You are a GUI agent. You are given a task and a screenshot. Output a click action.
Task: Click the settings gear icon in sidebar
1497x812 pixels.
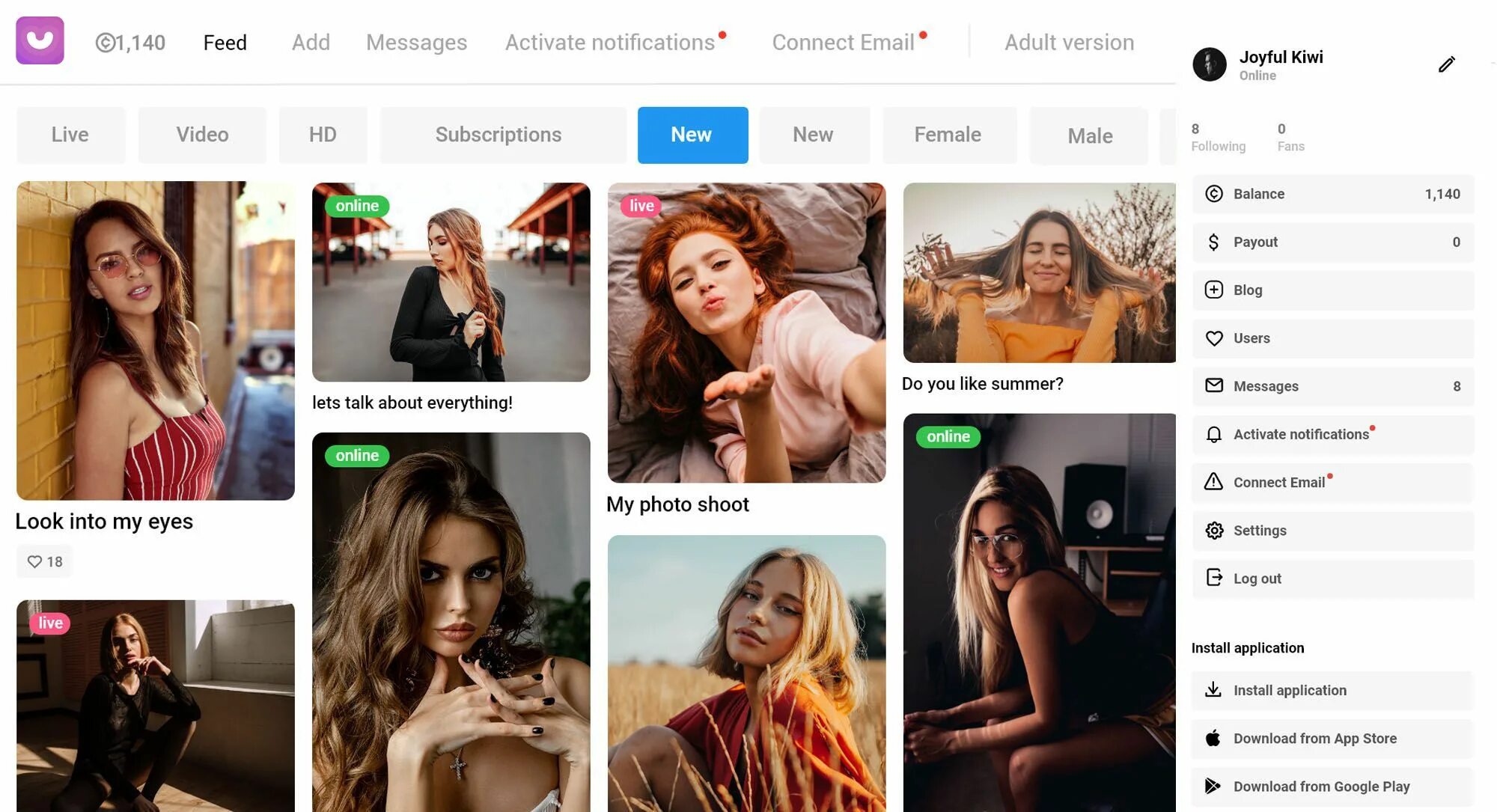pos(1215,530)
